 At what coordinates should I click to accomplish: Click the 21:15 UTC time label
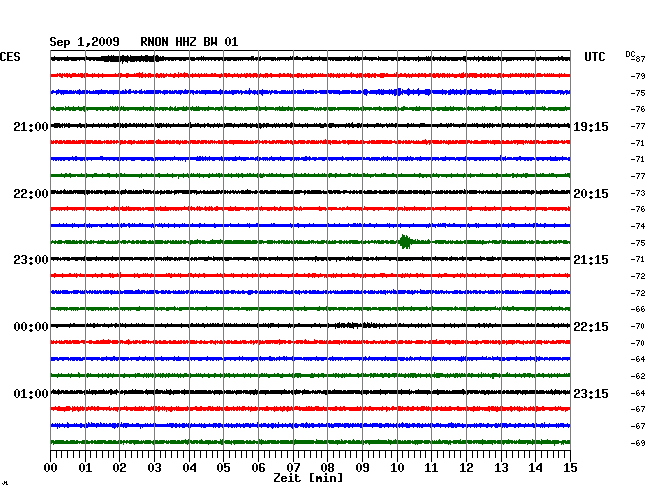pos(591,260)
